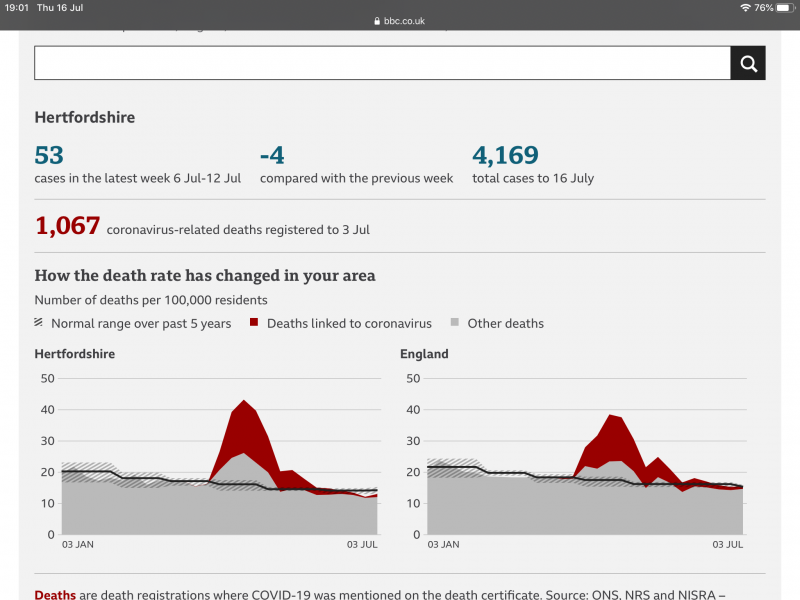800x600 pixels.
Task: Focus the empty search input field
Action: point(382,63)
